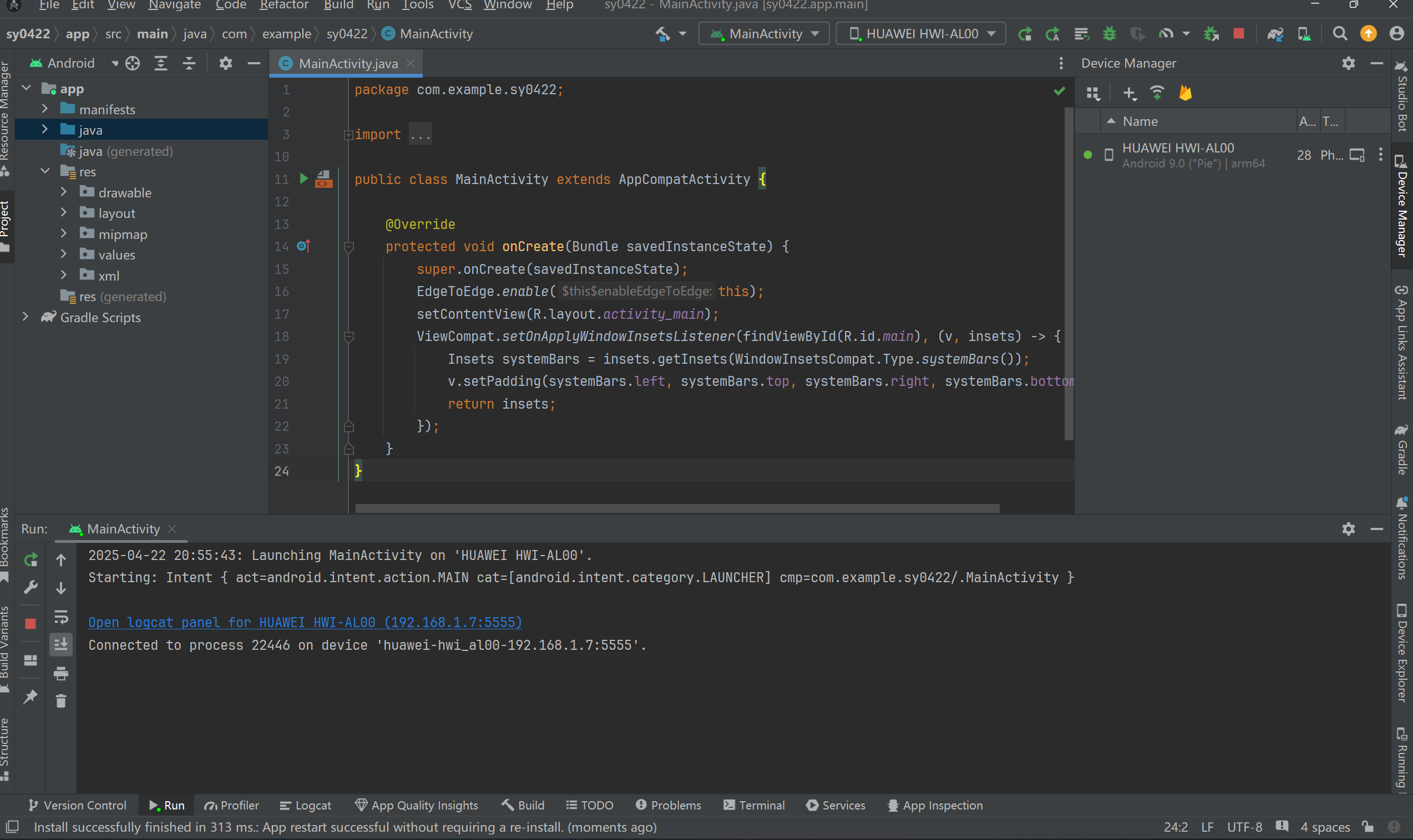Image resolution: width=1413 pixels, height=840 pixels.
Task: Click the Terminal tool window button
Action: [x=754, y=806]
